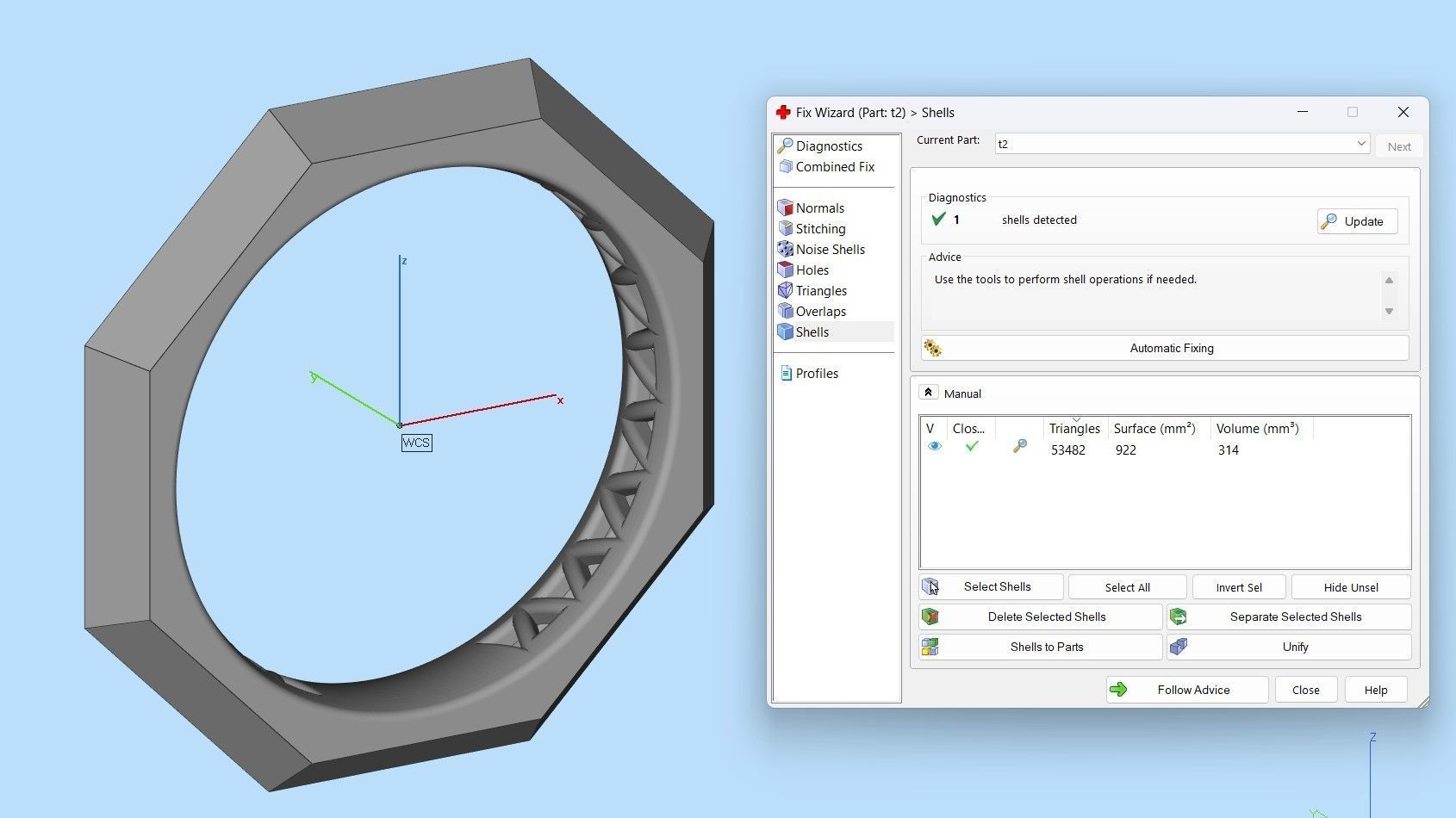Go to the Normals fixing step
The image size is (1456, 818).
[811, 208]
